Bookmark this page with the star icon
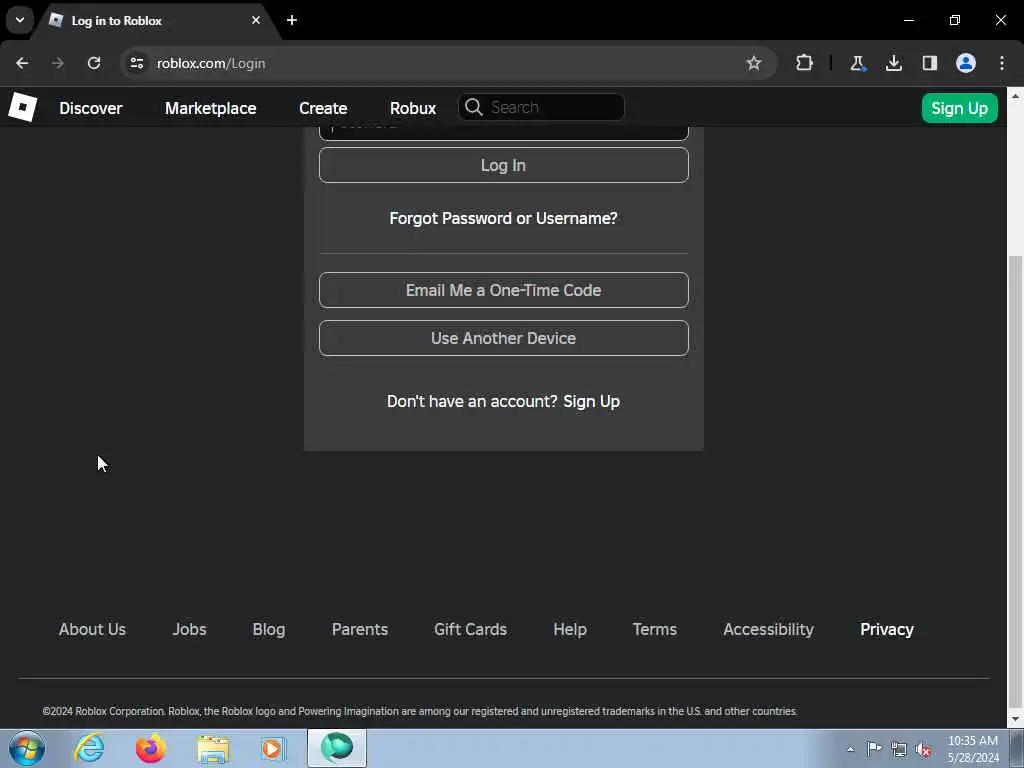 (x=754, y=63)
